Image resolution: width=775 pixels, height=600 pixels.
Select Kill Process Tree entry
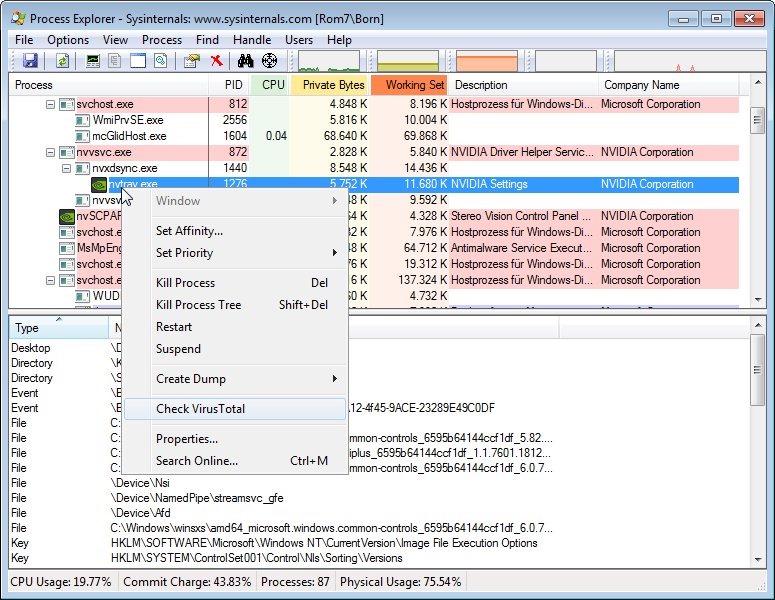(x=235, y=304)
